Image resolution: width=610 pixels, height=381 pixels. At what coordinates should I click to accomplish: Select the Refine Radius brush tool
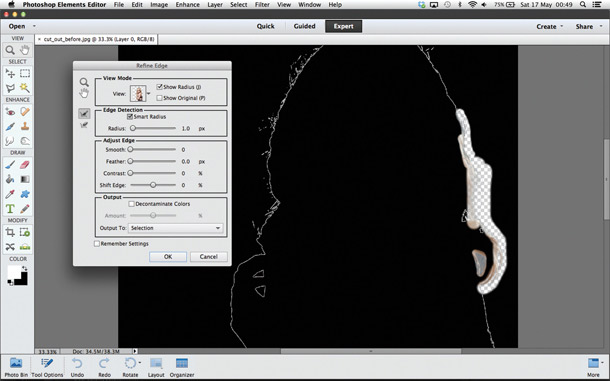[84, 113]
